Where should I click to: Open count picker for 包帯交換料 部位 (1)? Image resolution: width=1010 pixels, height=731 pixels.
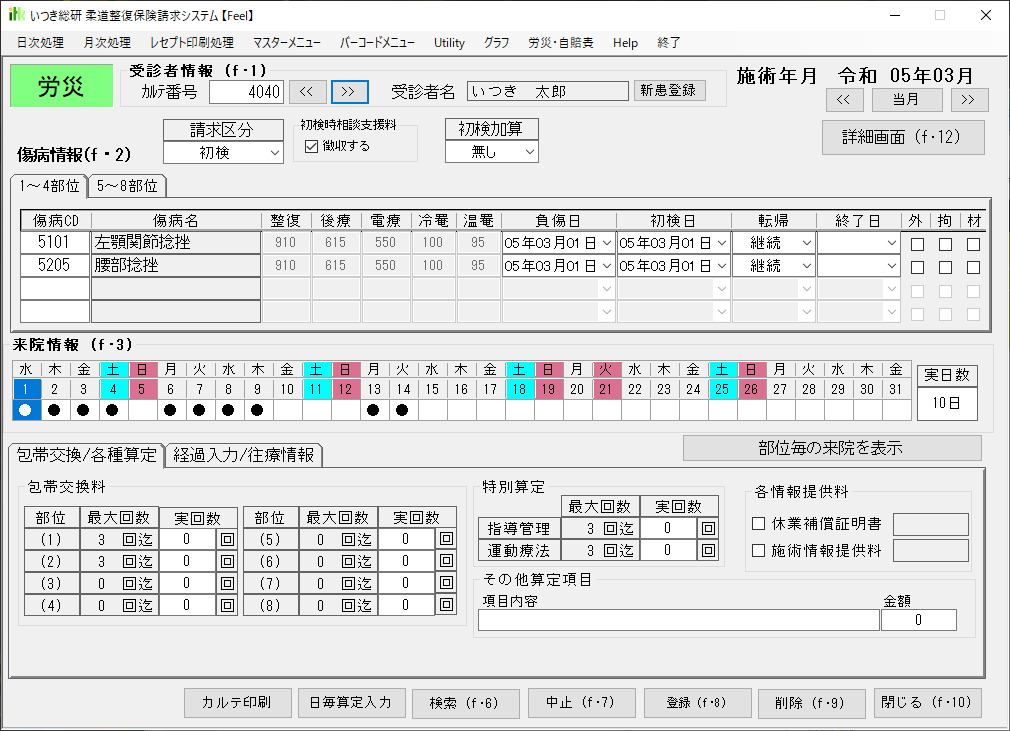pyautogui.click(x=227, y=539)
